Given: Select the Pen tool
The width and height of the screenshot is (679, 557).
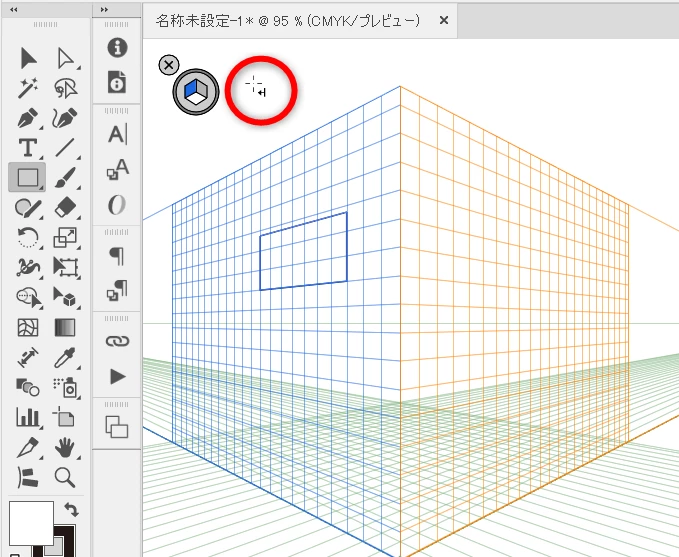Looking at the screenshot, I should [x=28, y=118].
